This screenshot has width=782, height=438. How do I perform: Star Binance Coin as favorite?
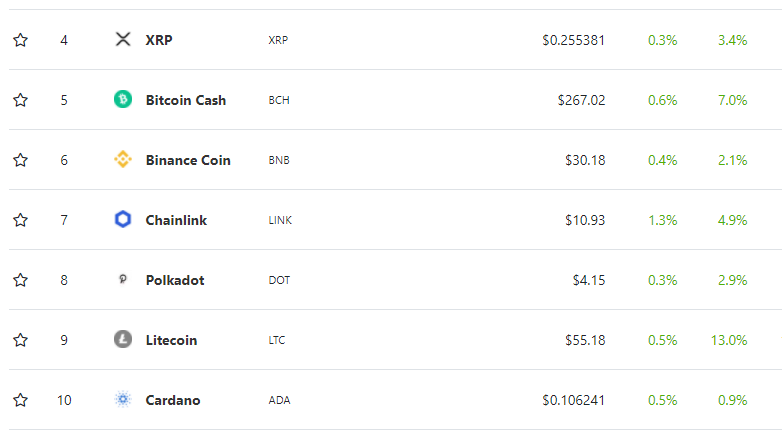(20, 160)
